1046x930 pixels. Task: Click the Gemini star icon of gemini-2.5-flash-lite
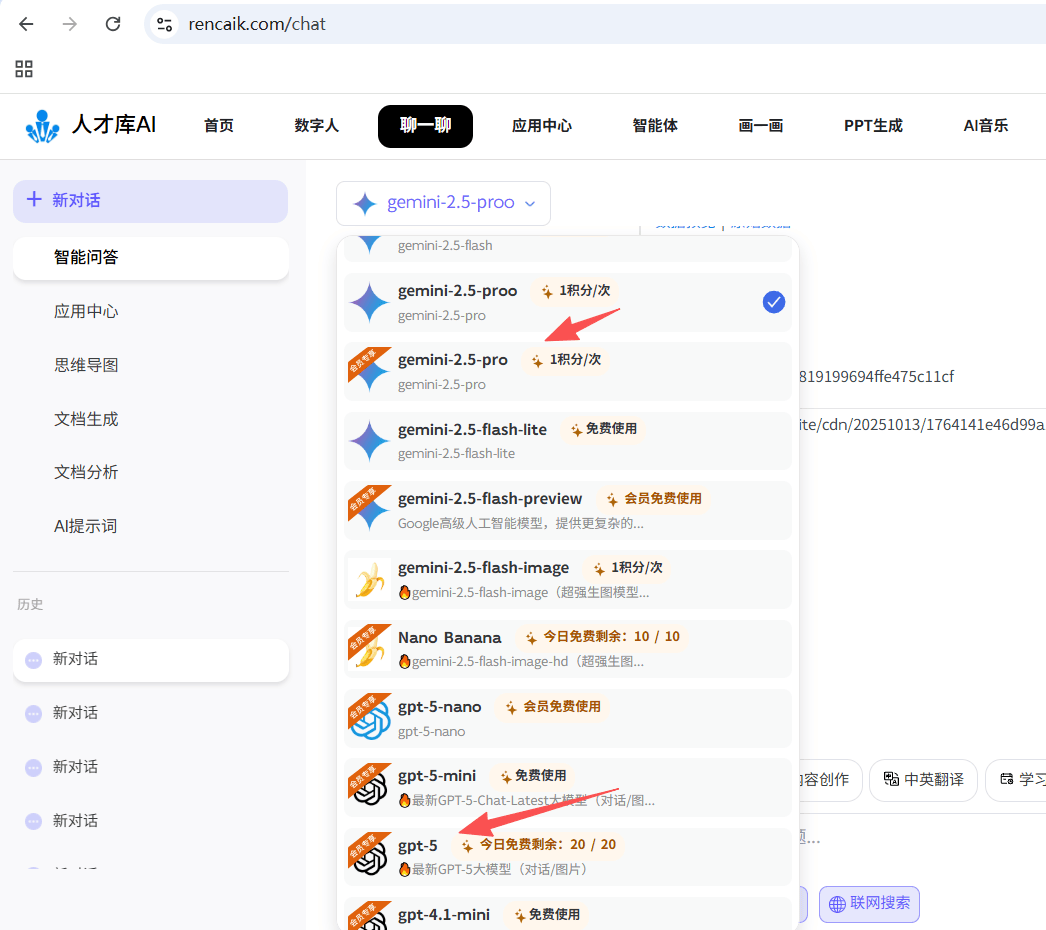coord(369,441)
